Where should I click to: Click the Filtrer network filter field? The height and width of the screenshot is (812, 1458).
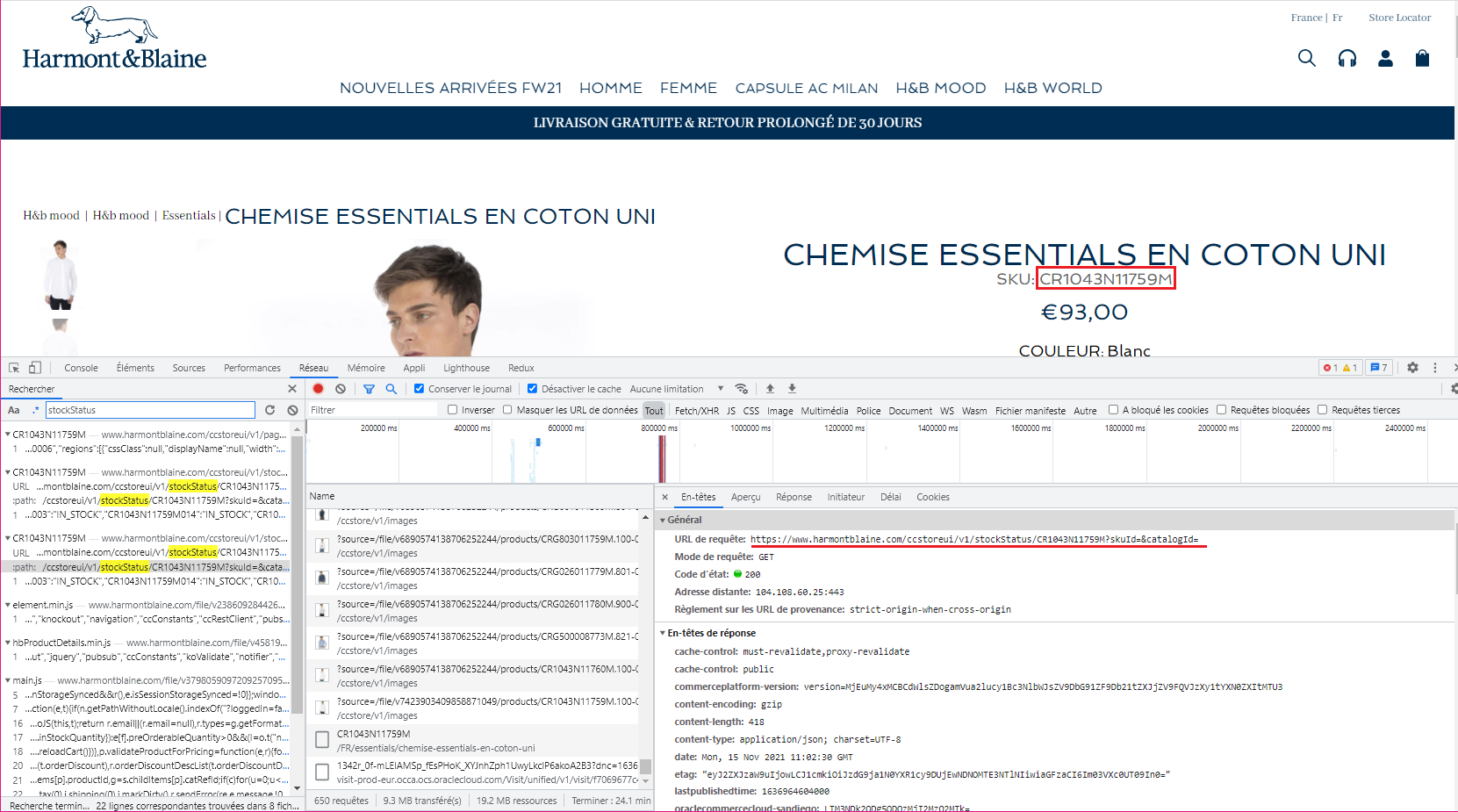tap(372, 410)
